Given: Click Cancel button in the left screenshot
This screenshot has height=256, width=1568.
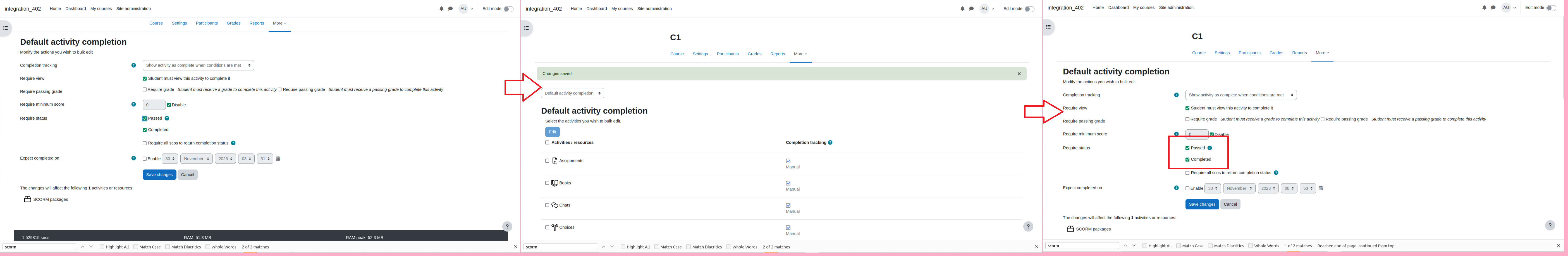Looking at the screenshot, I should (x=187, y=175).
